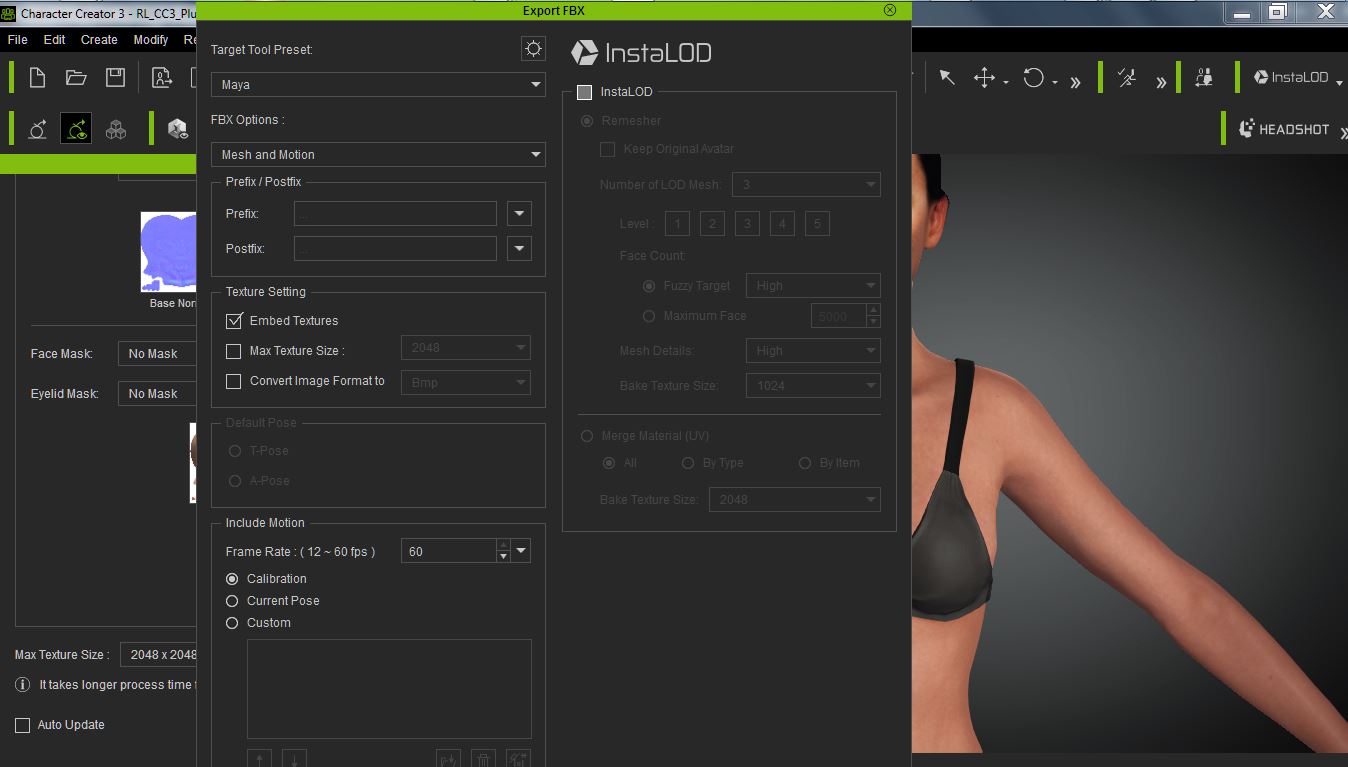Screen dimensions: 1348x767
Task: Click the Prefix text field
Action: coord(395,214)
